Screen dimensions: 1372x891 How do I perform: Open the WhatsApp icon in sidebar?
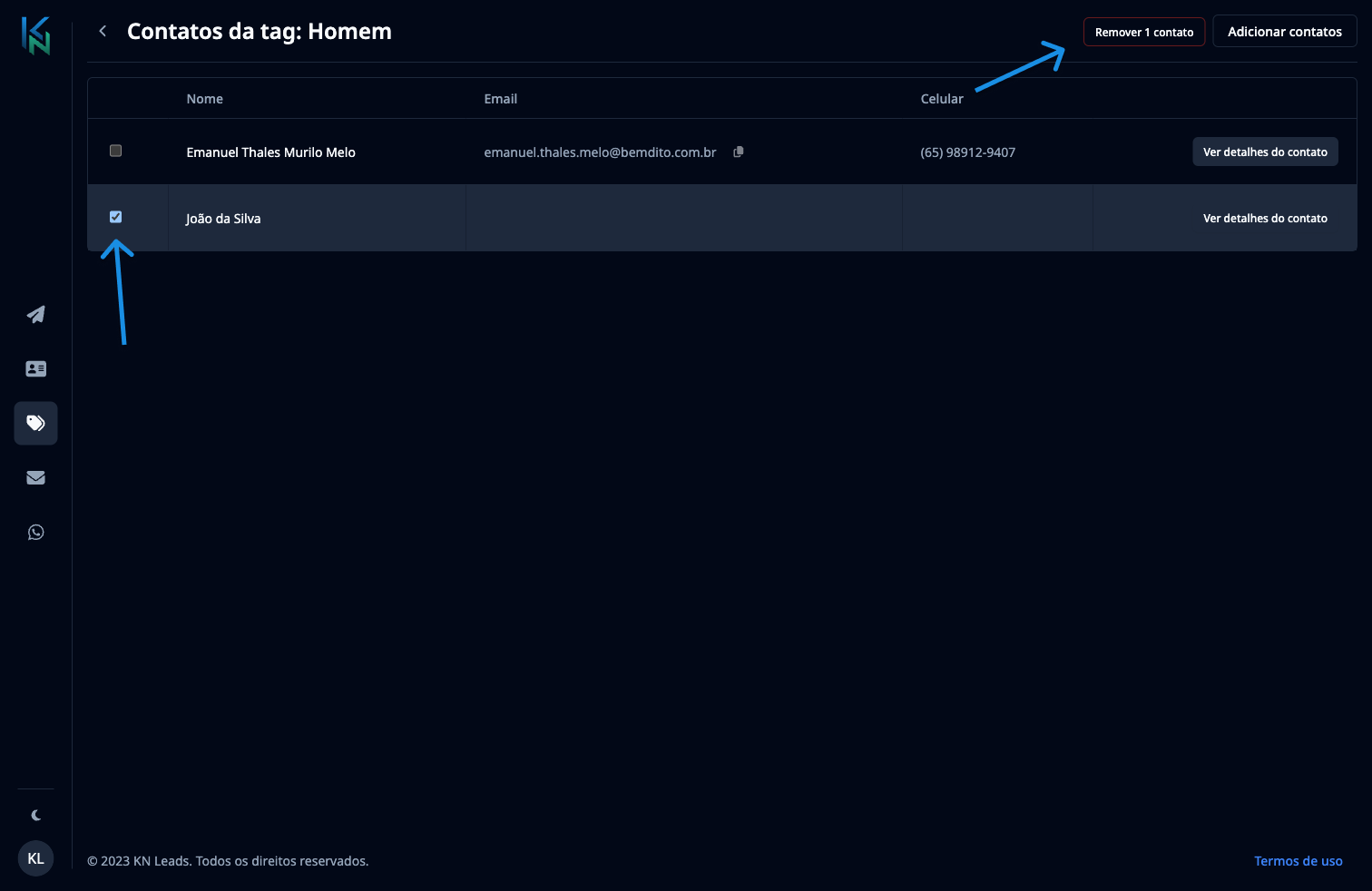36,532
